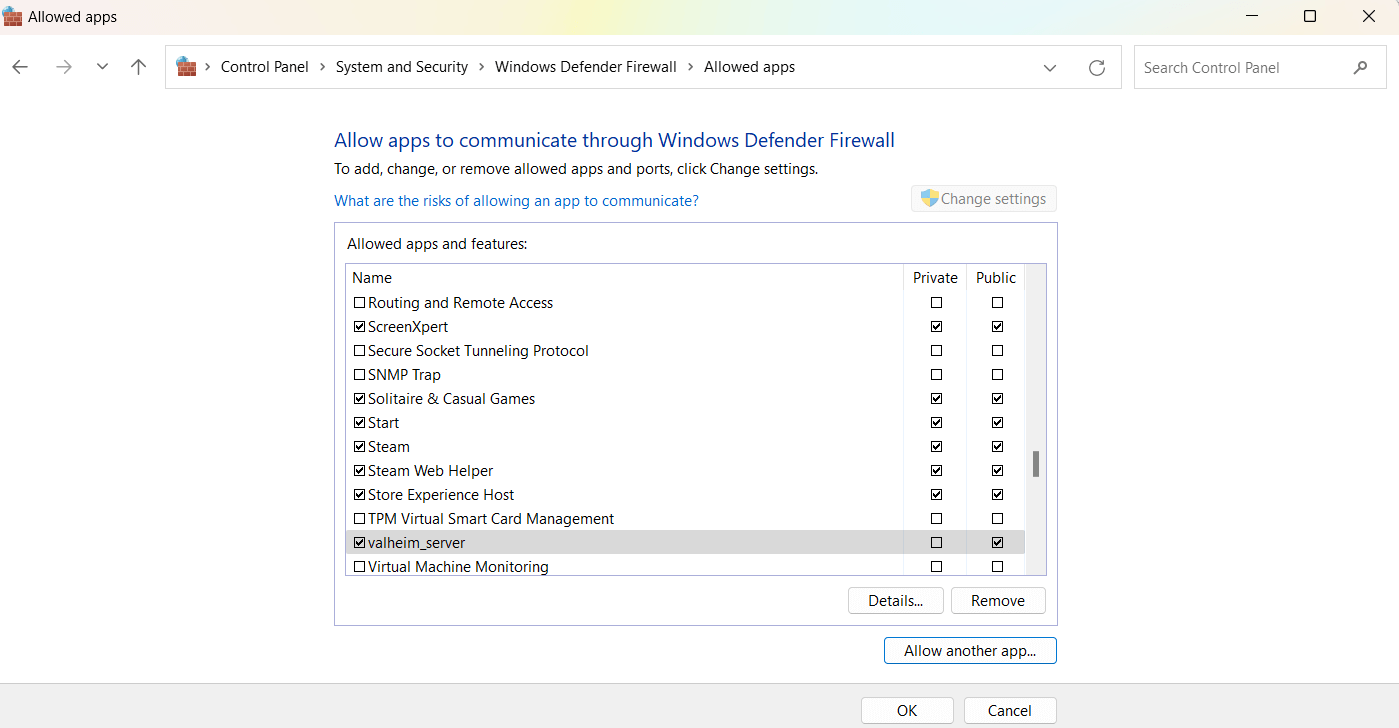Uncheck the Public checkbox for Steam

997,447
